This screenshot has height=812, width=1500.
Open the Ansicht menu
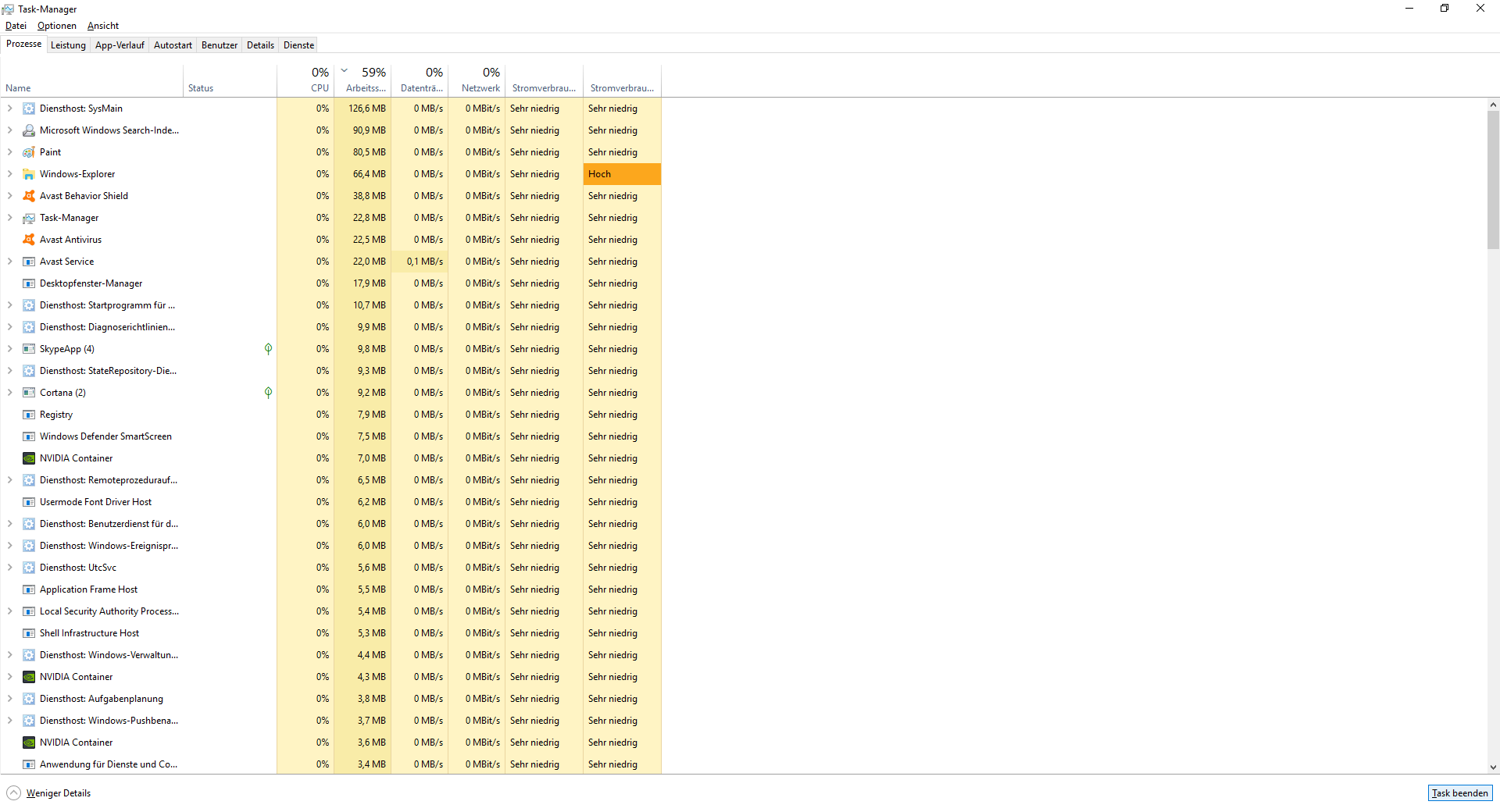coord(103,26)
